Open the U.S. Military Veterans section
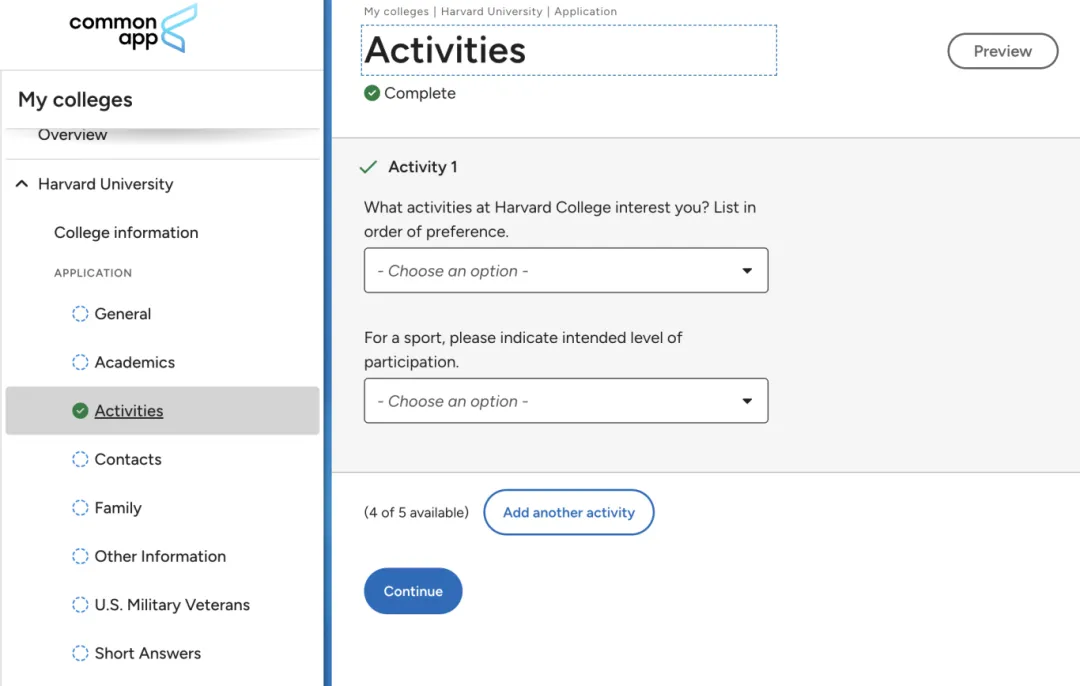Viewport: 1080px width, 686px height. (172, 605)
